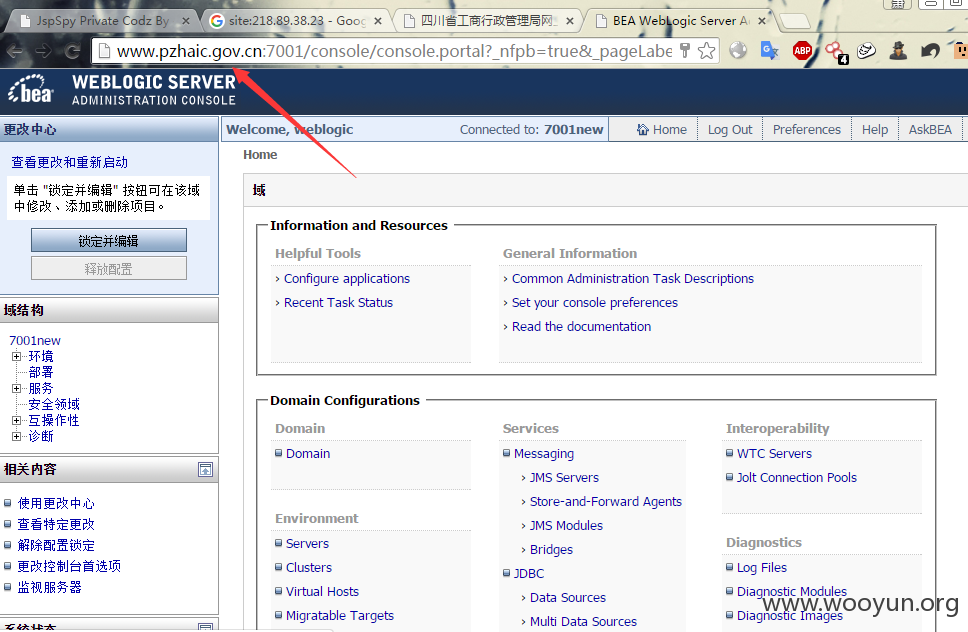This screenshot has width=968, height=632.
Task: Switch to the 四川省工商行政管理局 tab
Action: [x=488, y=21]
